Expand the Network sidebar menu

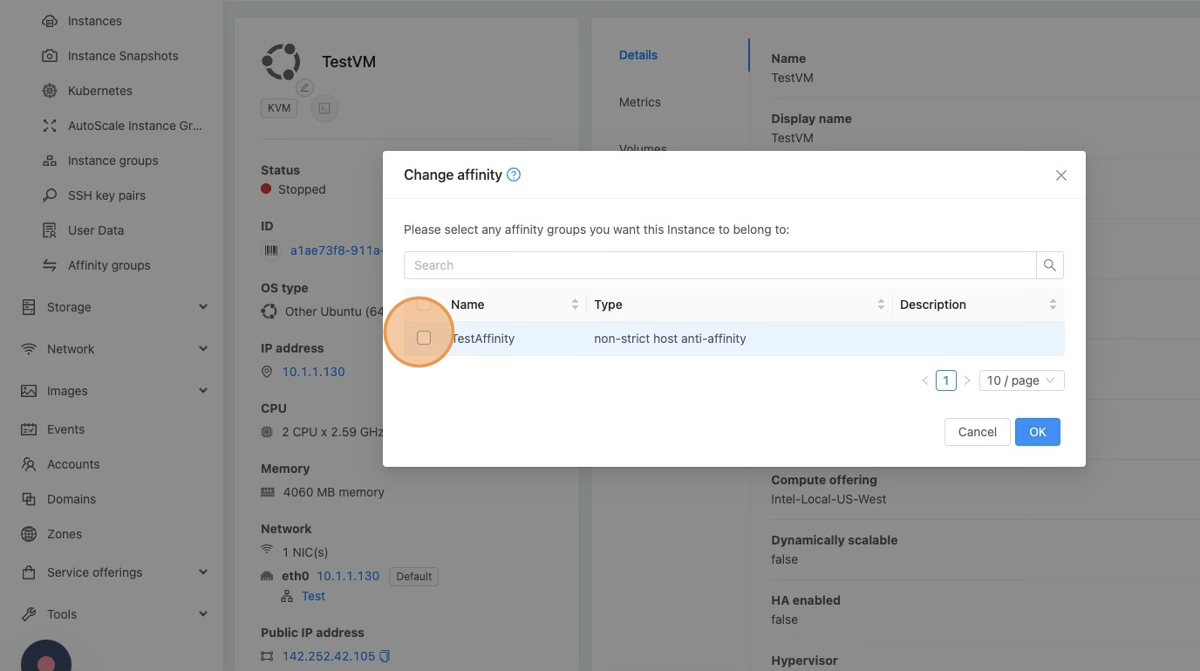114,349
